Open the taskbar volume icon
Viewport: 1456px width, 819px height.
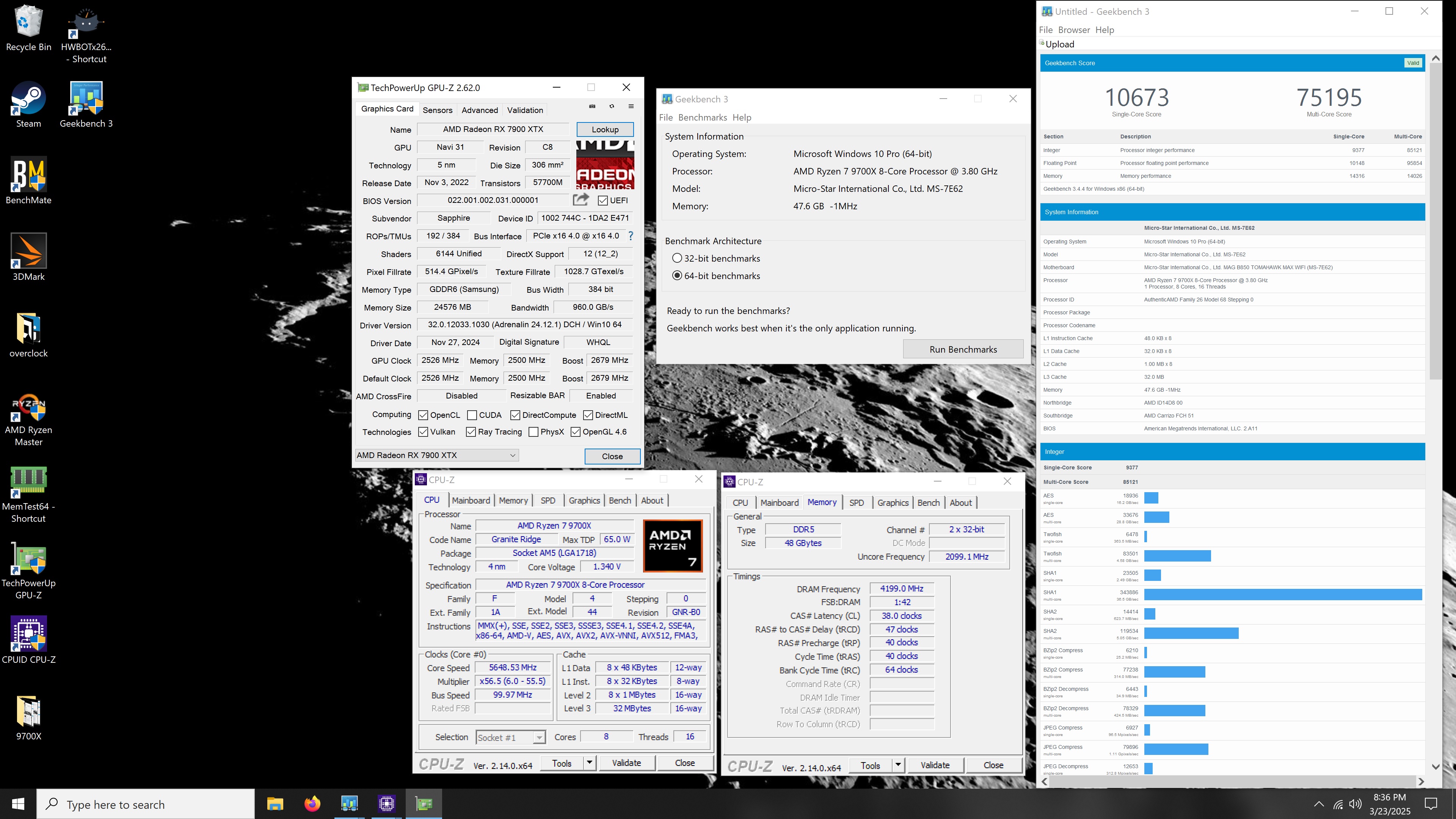point(1356,804)
